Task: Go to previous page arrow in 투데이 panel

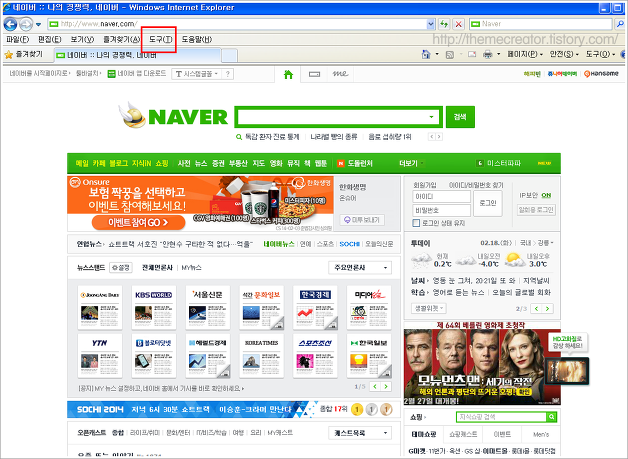Action: tap(536, 308)
